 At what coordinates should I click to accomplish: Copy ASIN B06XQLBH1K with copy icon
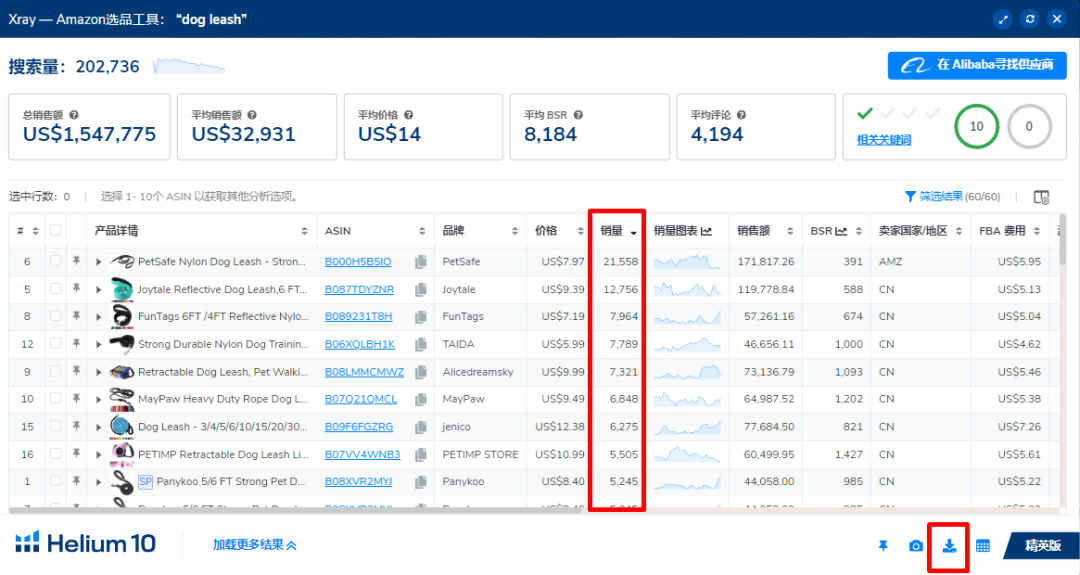[421, 344]
